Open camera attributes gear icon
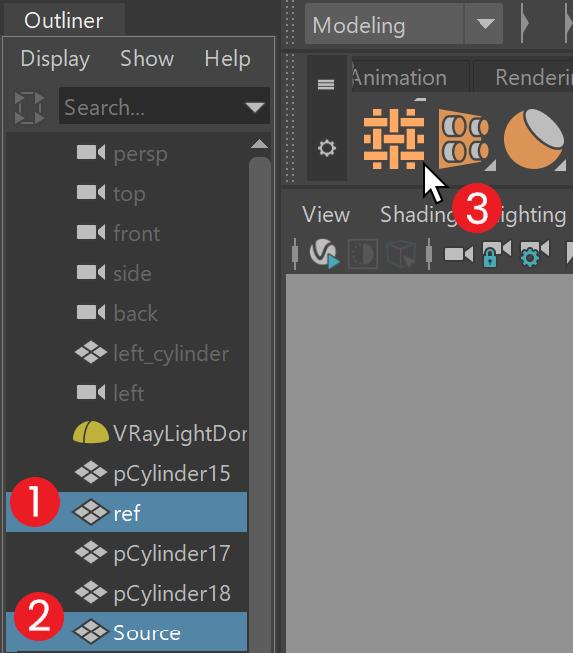This screenshot has height=653, width=573. [x=535, y=253]
